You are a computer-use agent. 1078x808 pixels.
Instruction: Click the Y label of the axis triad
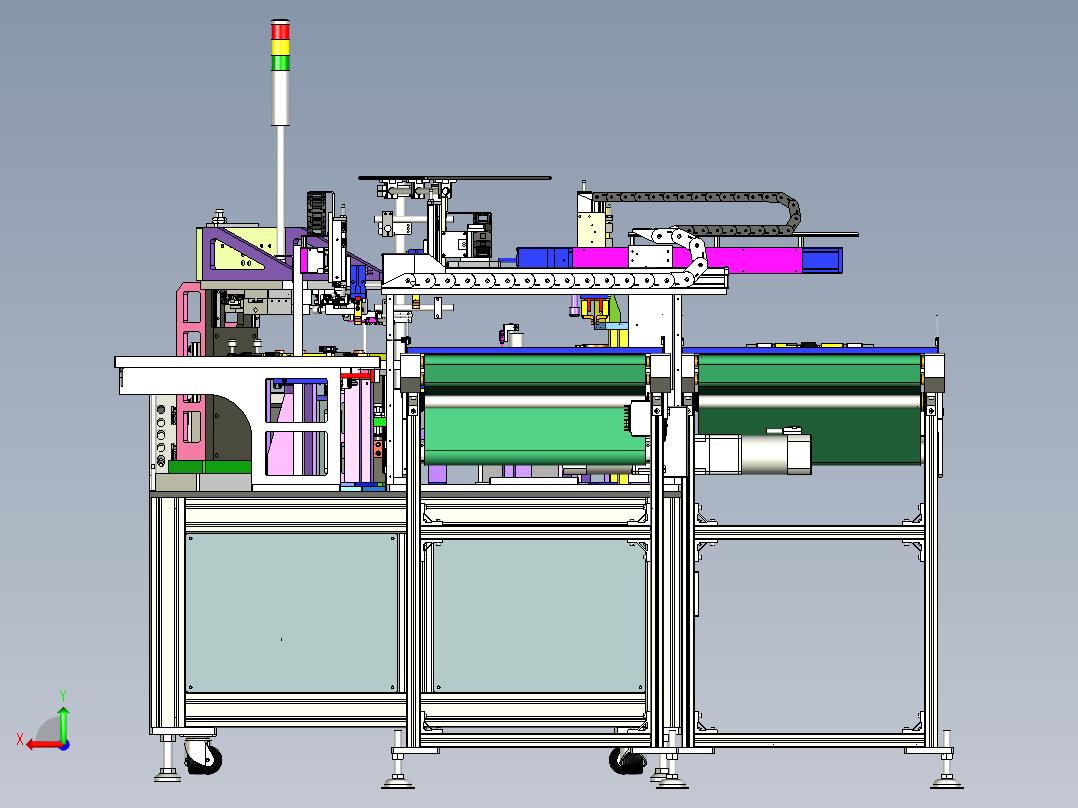63,696
